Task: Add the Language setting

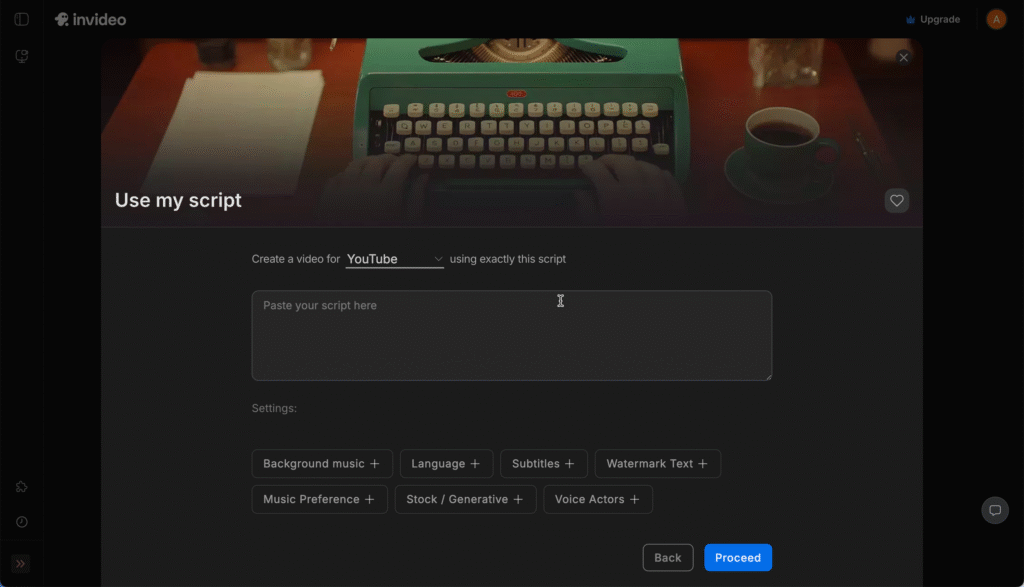Action: coord(446,464)
